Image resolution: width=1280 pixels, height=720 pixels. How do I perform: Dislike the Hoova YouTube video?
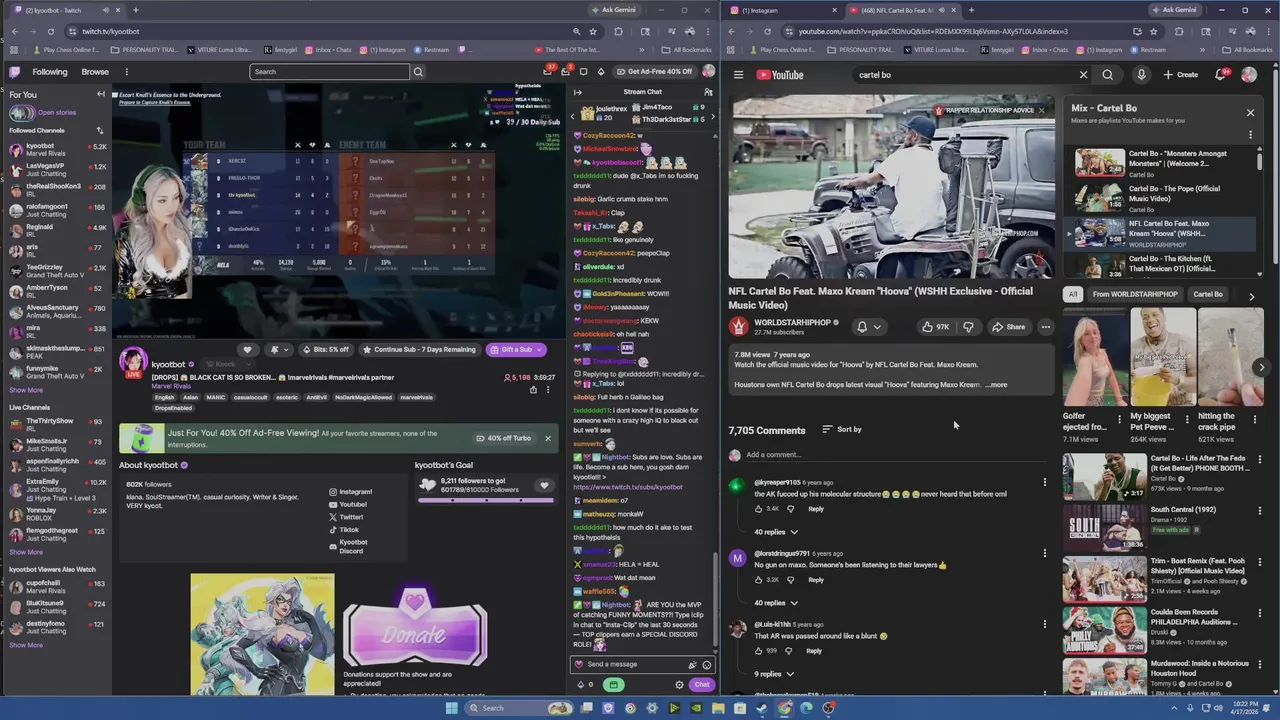(968, 327)
